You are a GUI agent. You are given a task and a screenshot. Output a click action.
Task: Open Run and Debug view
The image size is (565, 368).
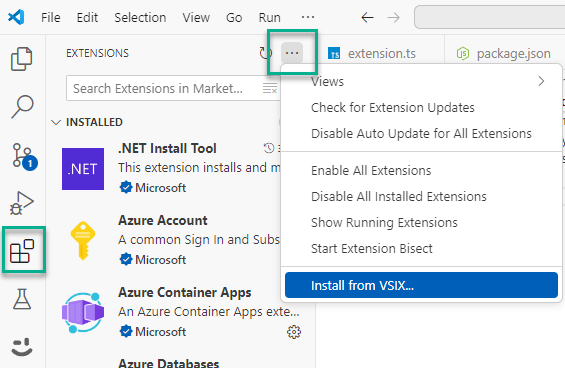coord(22,203)
